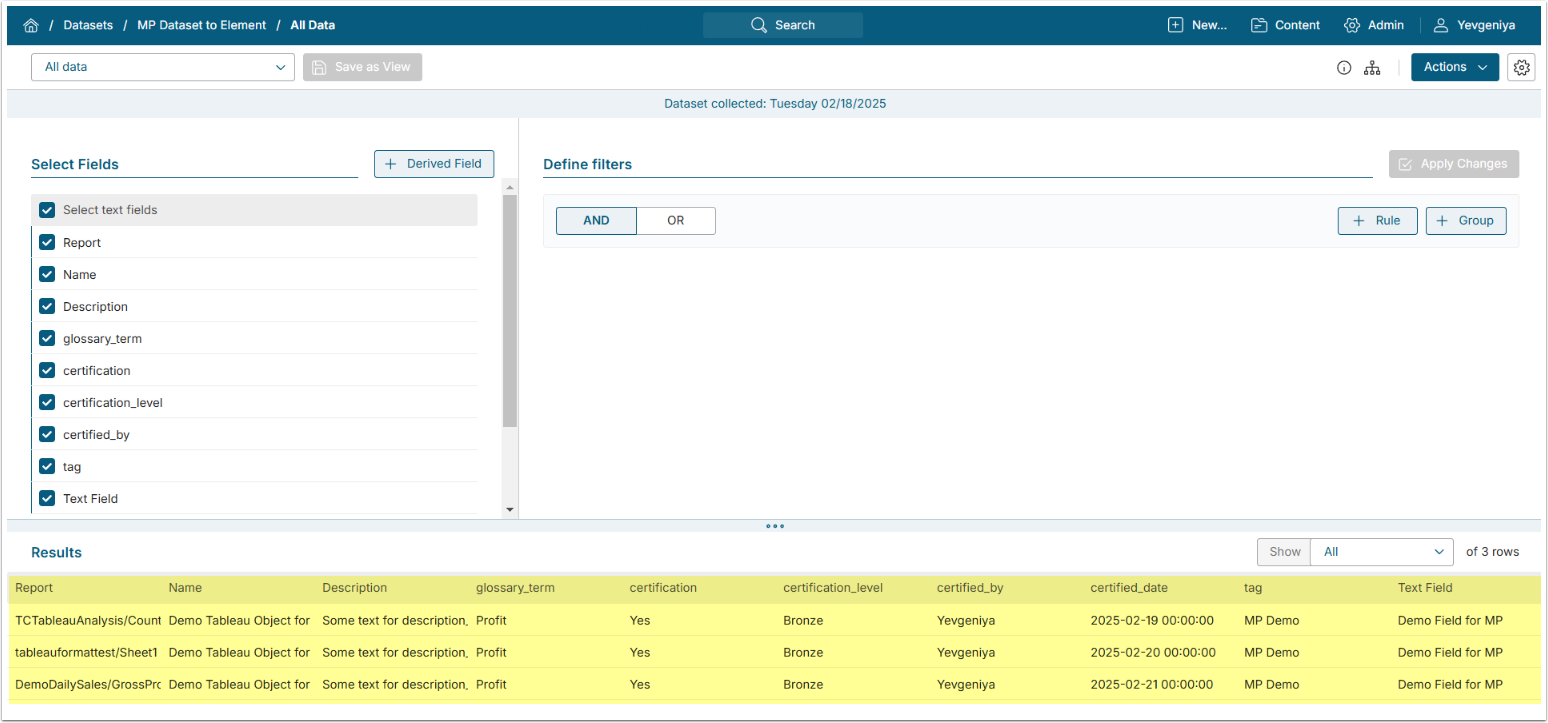Open the Actions dropdown menu
Image resolution: width=1548 pixels, height=723 pixels.
click(1454, 67)
